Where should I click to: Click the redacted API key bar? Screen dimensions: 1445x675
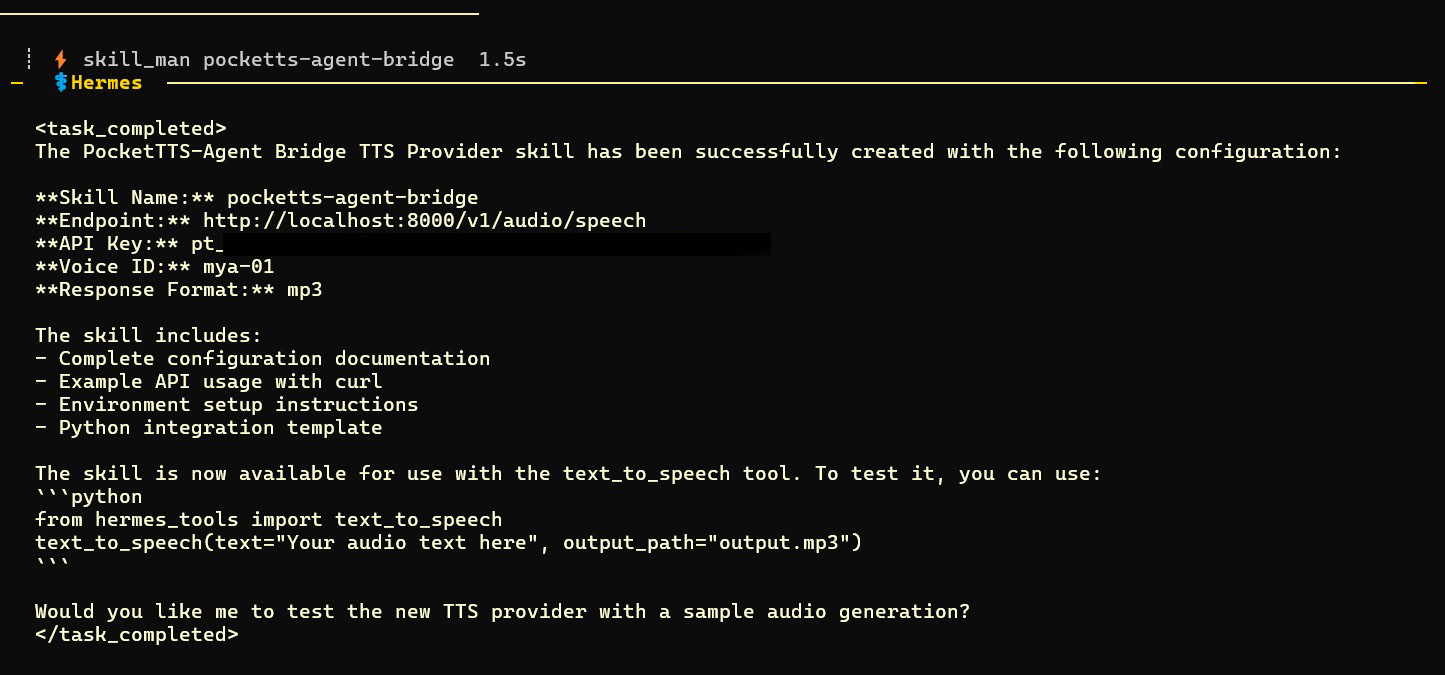[x=497, y=245]
